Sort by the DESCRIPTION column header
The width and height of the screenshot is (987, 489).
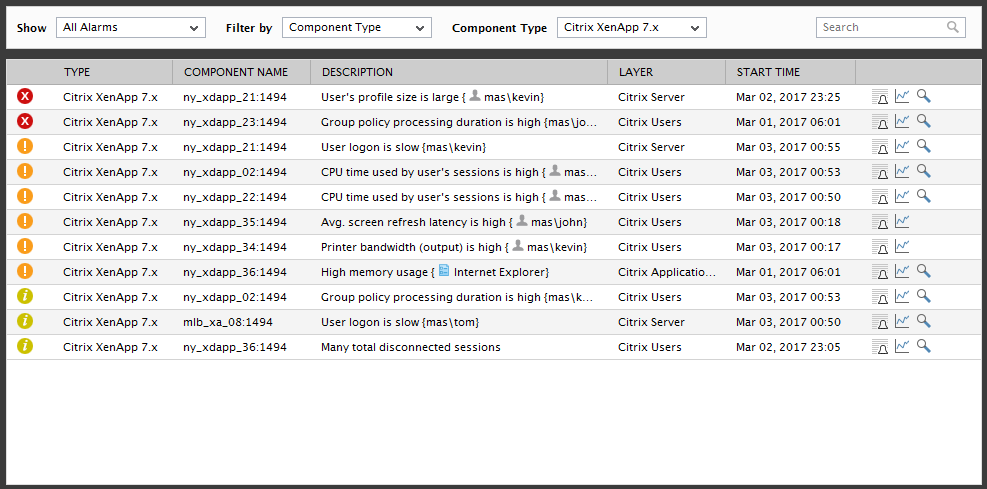pyautogui.click(x=358, y=72)
